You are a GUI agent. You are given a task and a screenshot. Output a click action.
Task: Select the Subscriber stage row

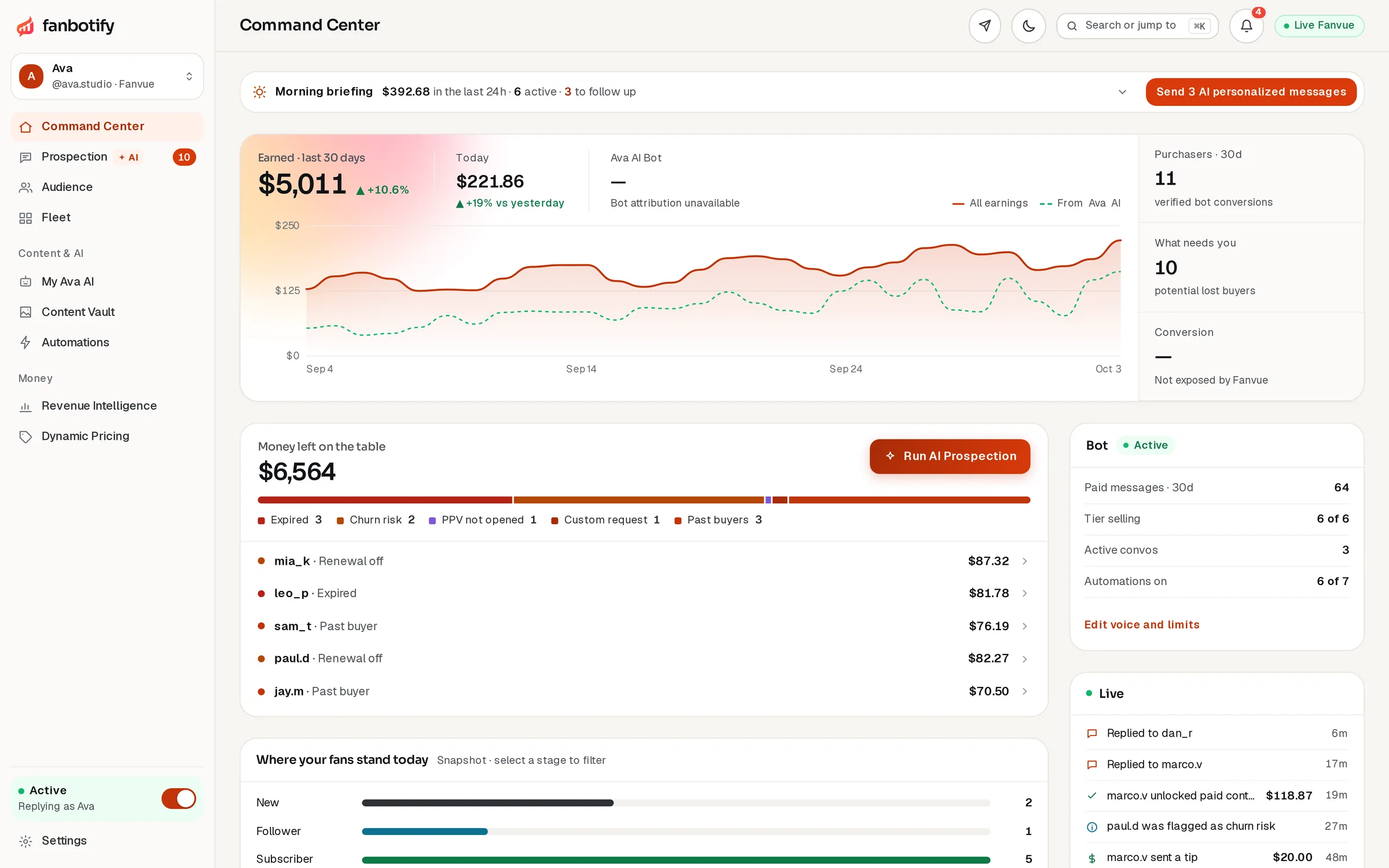644,859
